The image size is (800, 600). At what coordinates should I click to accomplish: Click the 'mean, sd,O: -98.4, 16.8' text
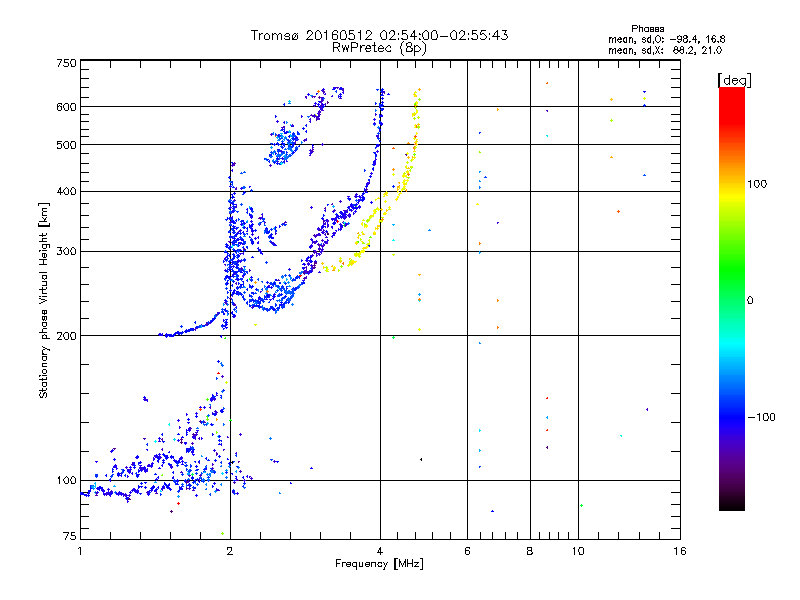(x=666, y=39)
